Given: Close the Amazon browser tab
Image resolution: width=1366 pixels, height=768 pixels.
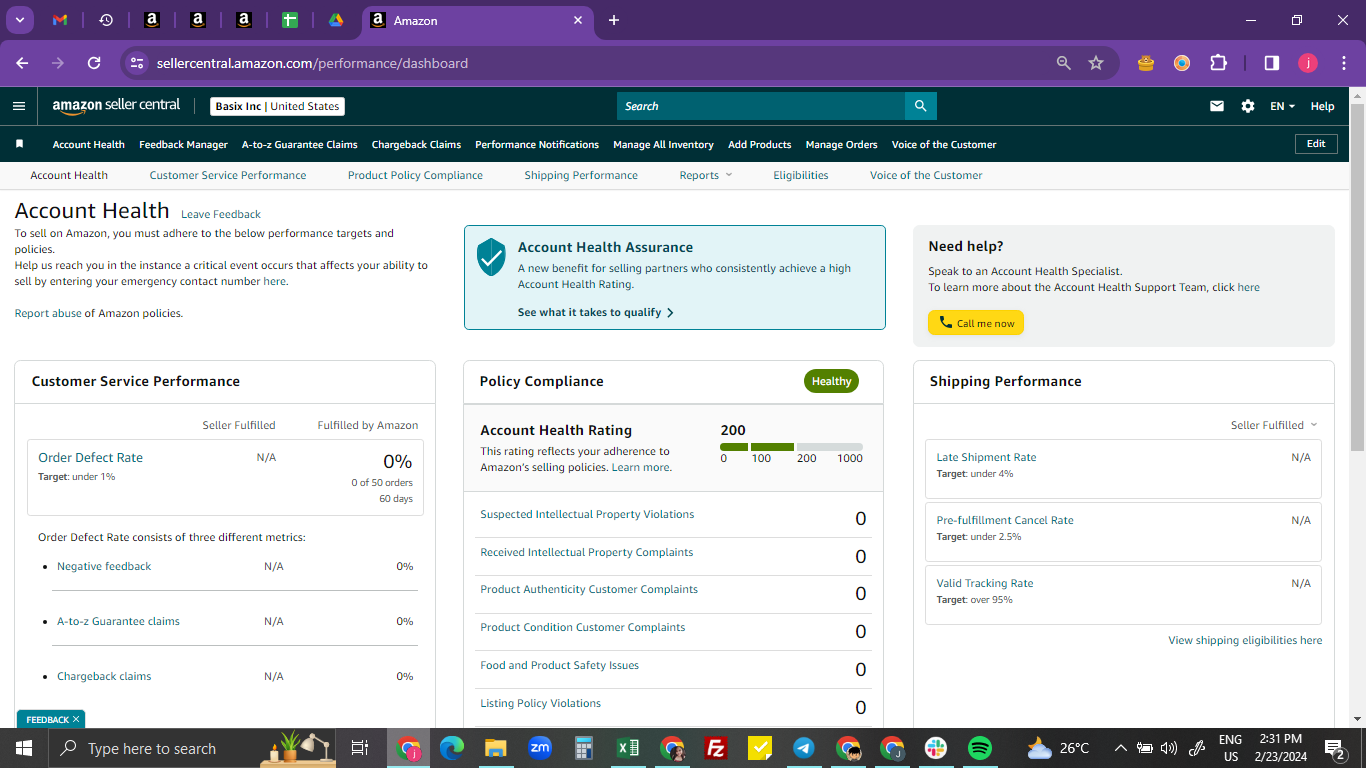Looking at the screenshot, I should pyautogui.click(x=578, y=20).
